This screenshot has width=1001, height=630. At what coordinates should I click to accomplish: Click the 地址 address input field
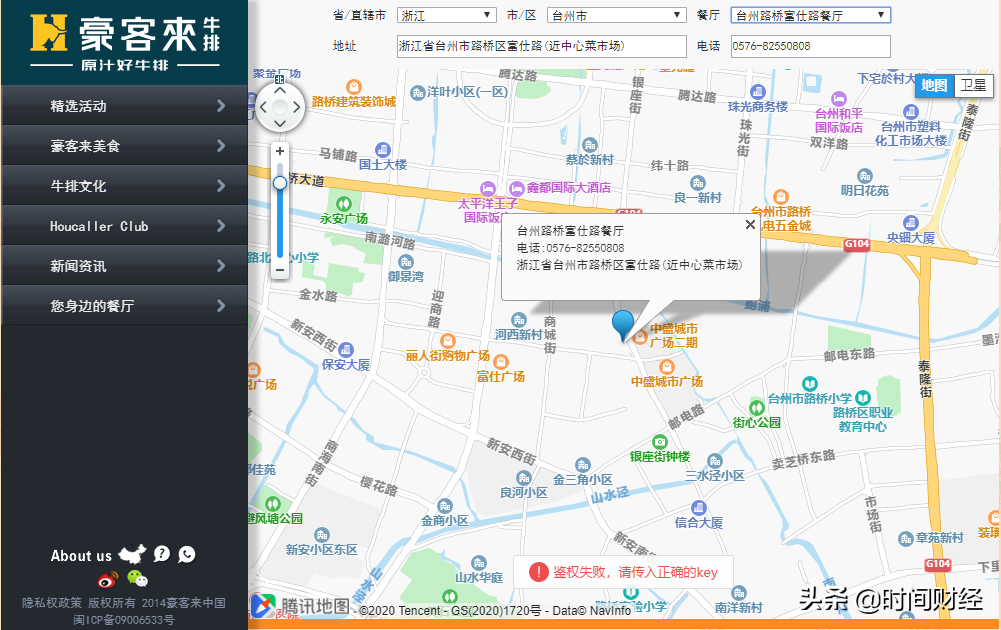click(x=541, y=46)
